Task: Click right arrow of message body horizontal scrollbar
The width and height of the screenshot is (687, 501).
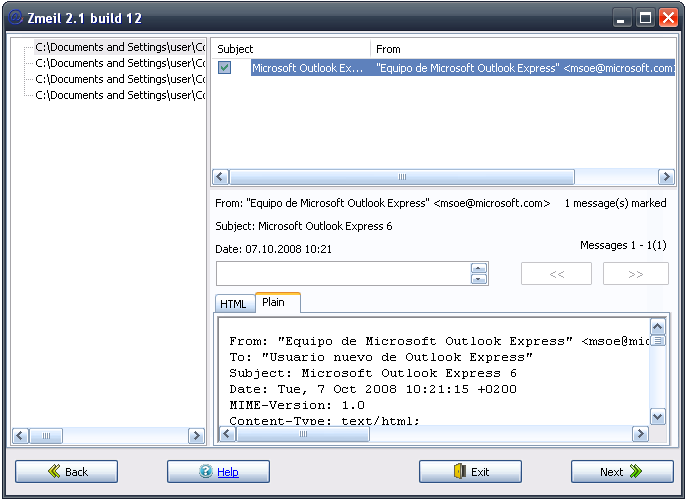Action: (x=641, y=434)
